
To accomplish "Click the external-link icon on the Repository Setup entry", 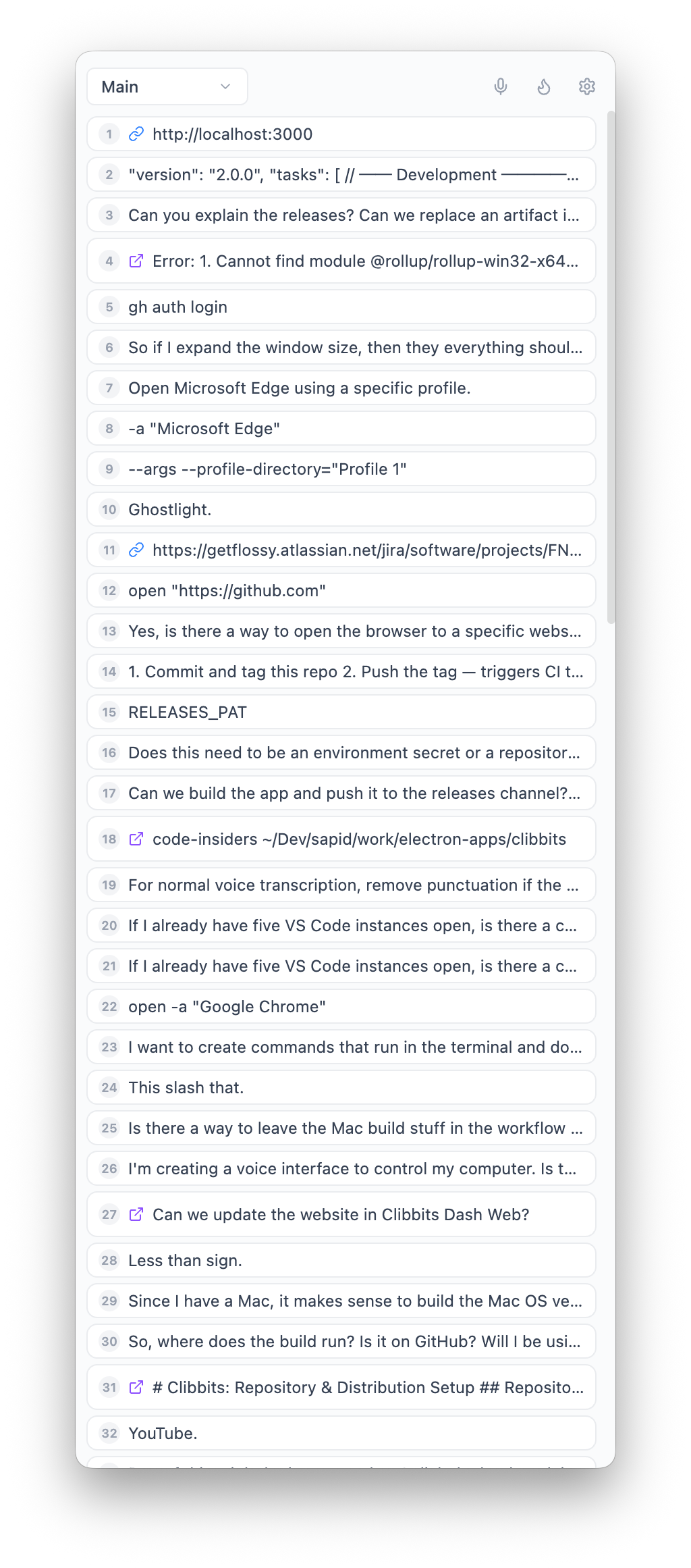I will pyautogui.click(x=137, y=1387).
